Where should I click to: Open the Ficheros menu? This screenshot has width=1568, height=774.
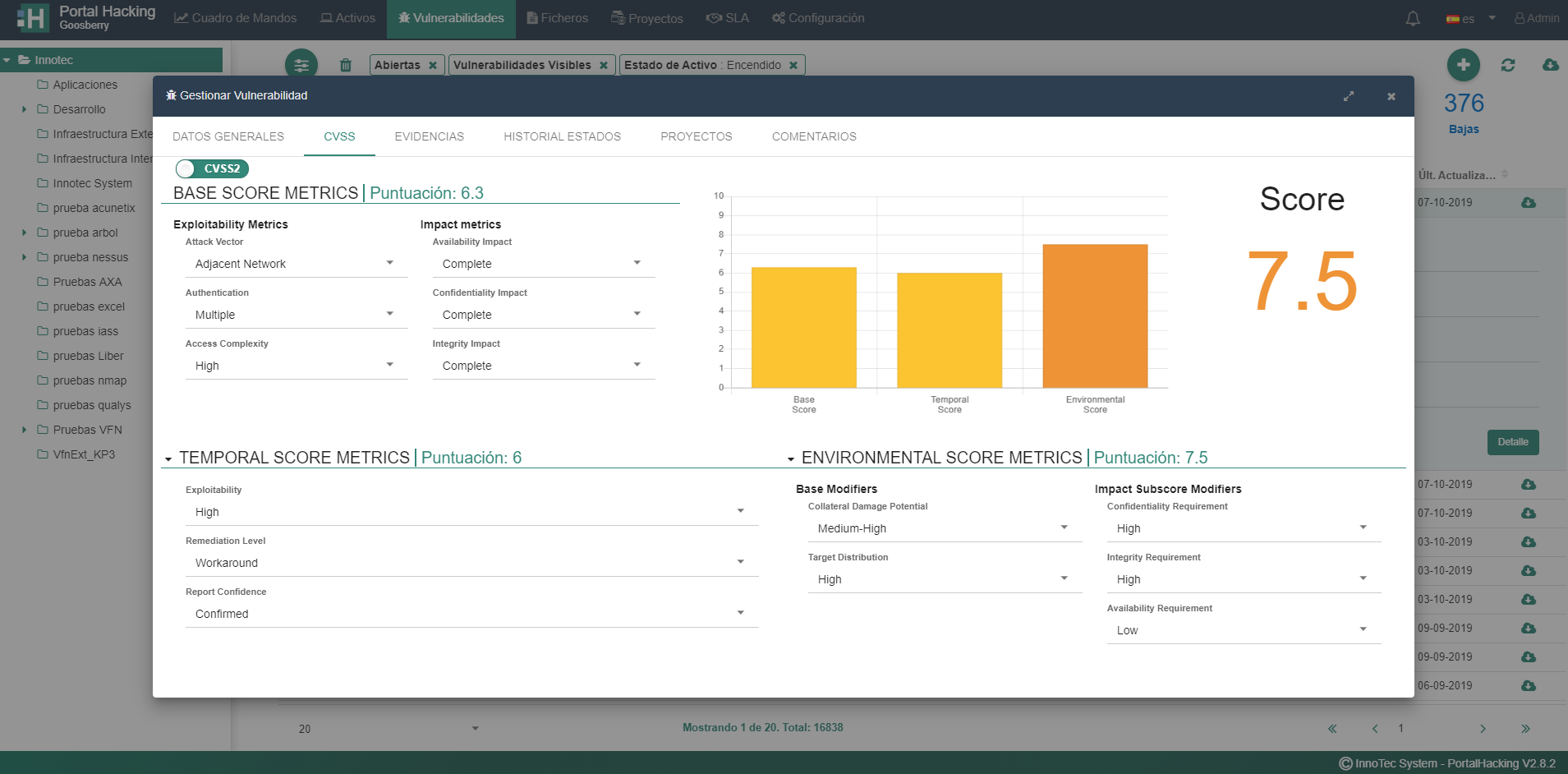pos(558,18)
